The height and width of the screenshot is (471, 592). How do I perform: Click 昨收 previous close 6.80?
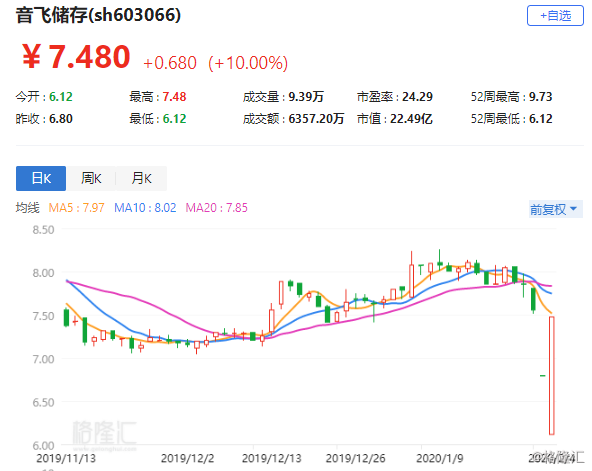pyautogui.click(x=61, y=119)
